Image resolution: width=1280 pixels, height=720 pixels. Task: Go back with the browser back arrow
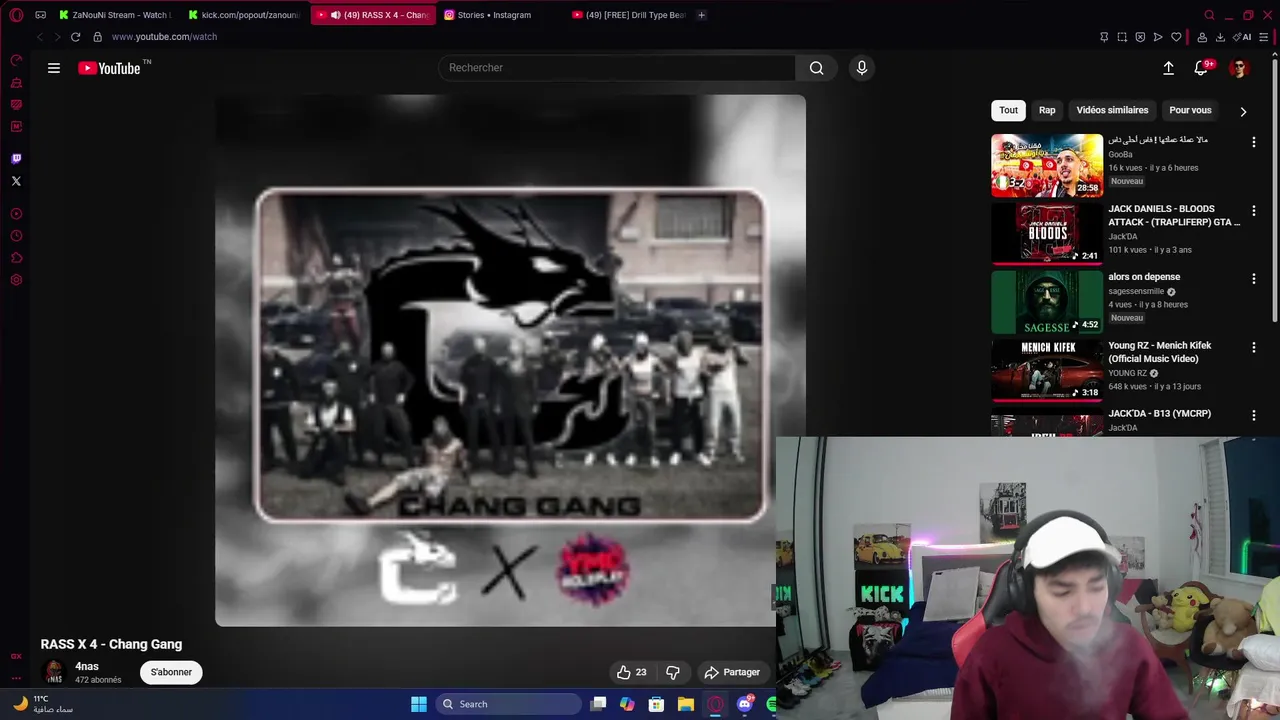[x=40, y=37]
